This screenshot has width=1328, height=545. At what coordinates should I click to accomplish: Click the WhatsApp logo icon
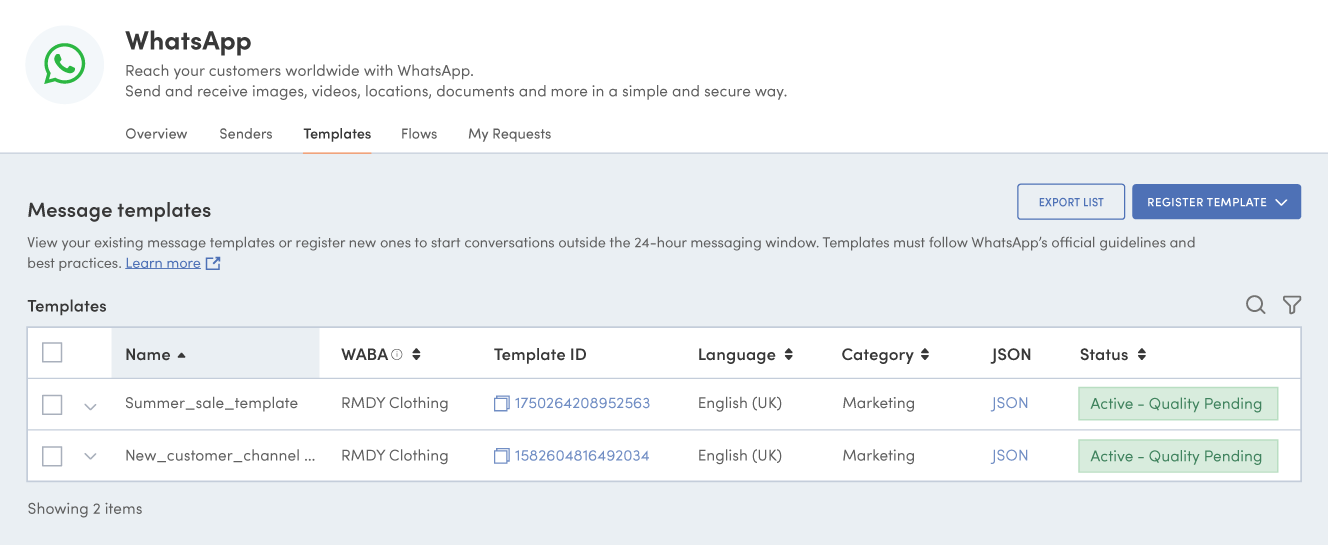click(x=65, y=65)
